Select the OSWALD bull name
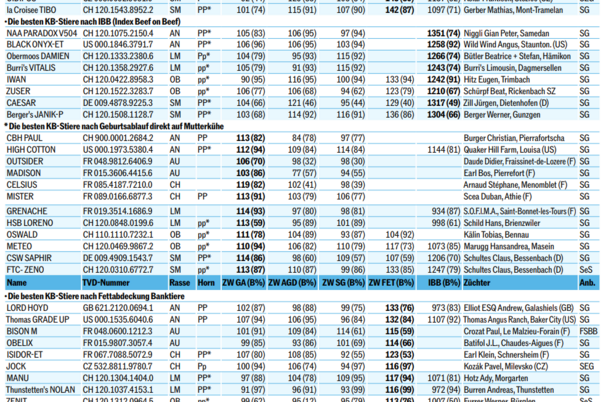This screenshot has width=606, height=402. coord(22,235)
